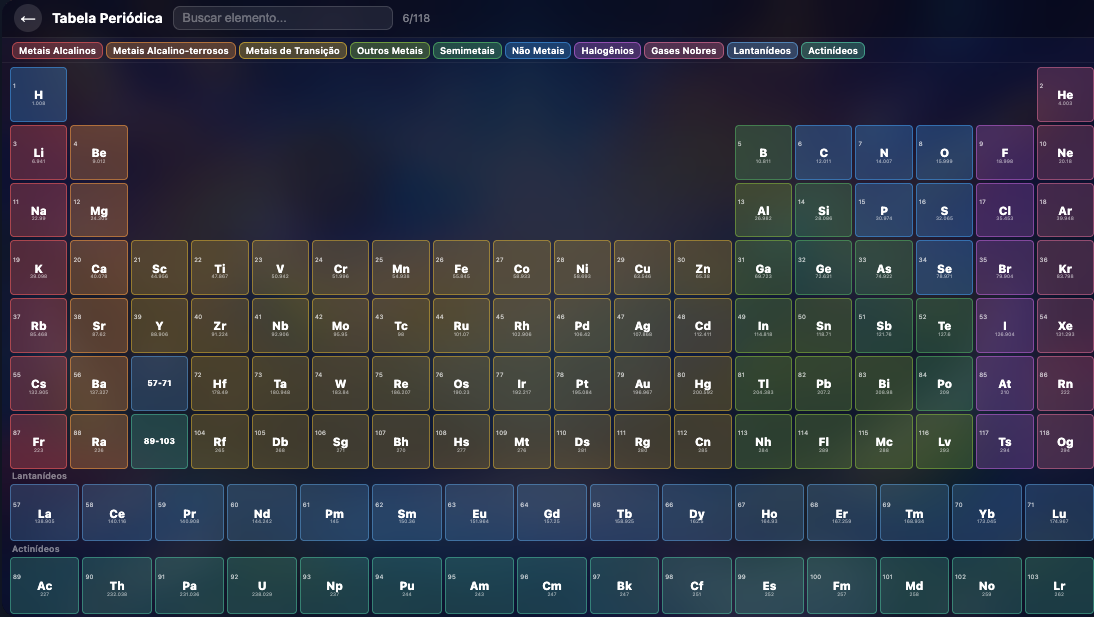This screenshot has height=617, width=1094.
Task: Click the Scandium (Sc) element
Action: point(159,268)
